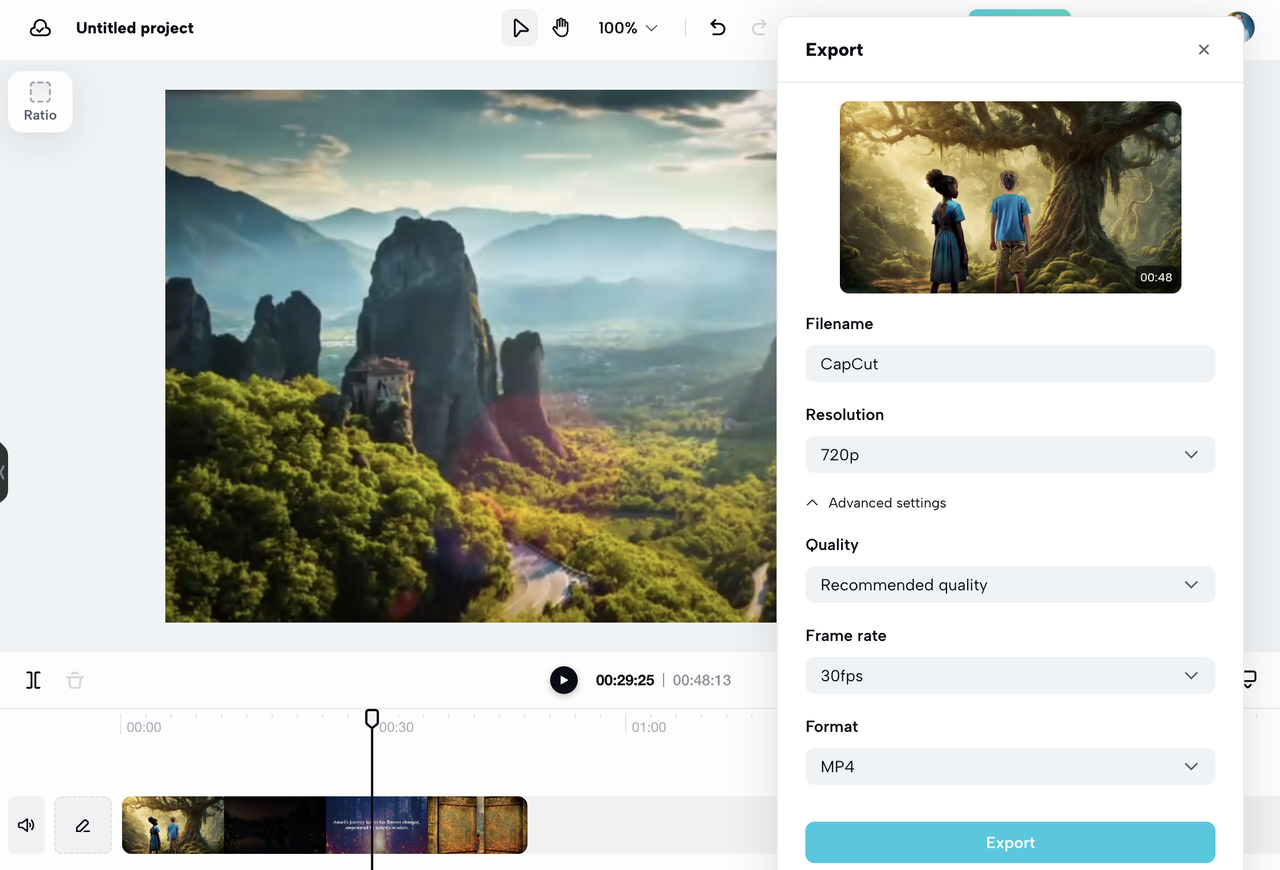Open the MP4 format dropdown
The image size is (1280, 870).
(x=1010, y=767)
